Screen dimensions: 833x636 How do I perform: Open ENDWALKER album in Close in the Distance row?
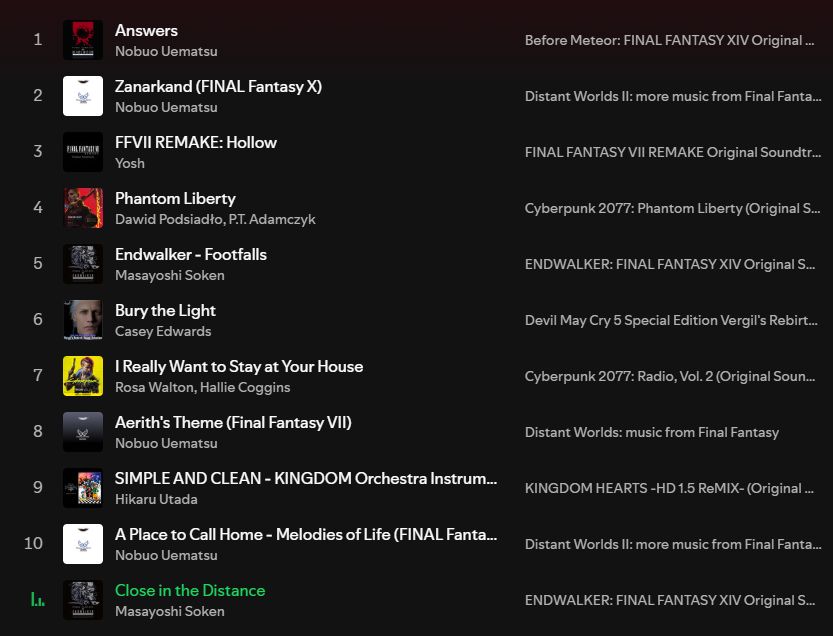pos(669,600)
